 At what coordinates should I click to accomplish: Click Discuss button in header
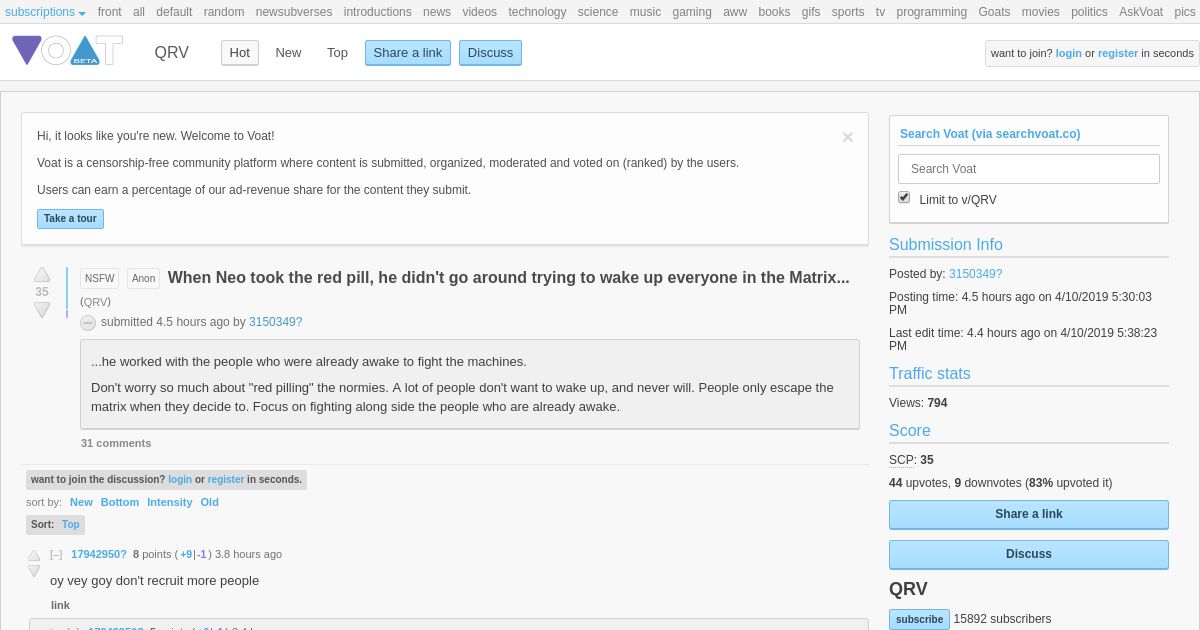point(490,53)
